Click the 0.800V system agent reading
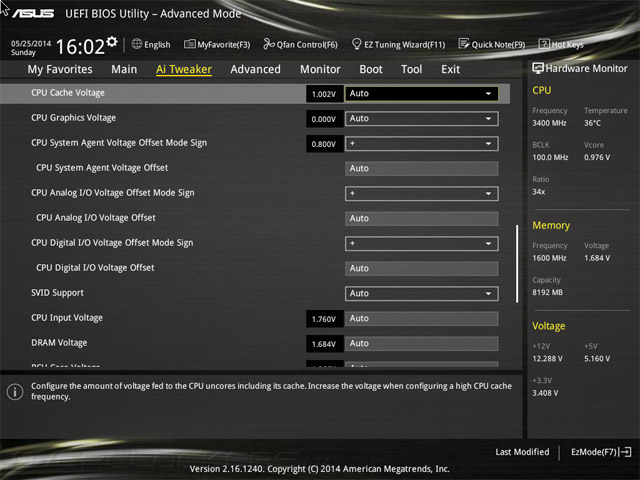 [324, 144]
